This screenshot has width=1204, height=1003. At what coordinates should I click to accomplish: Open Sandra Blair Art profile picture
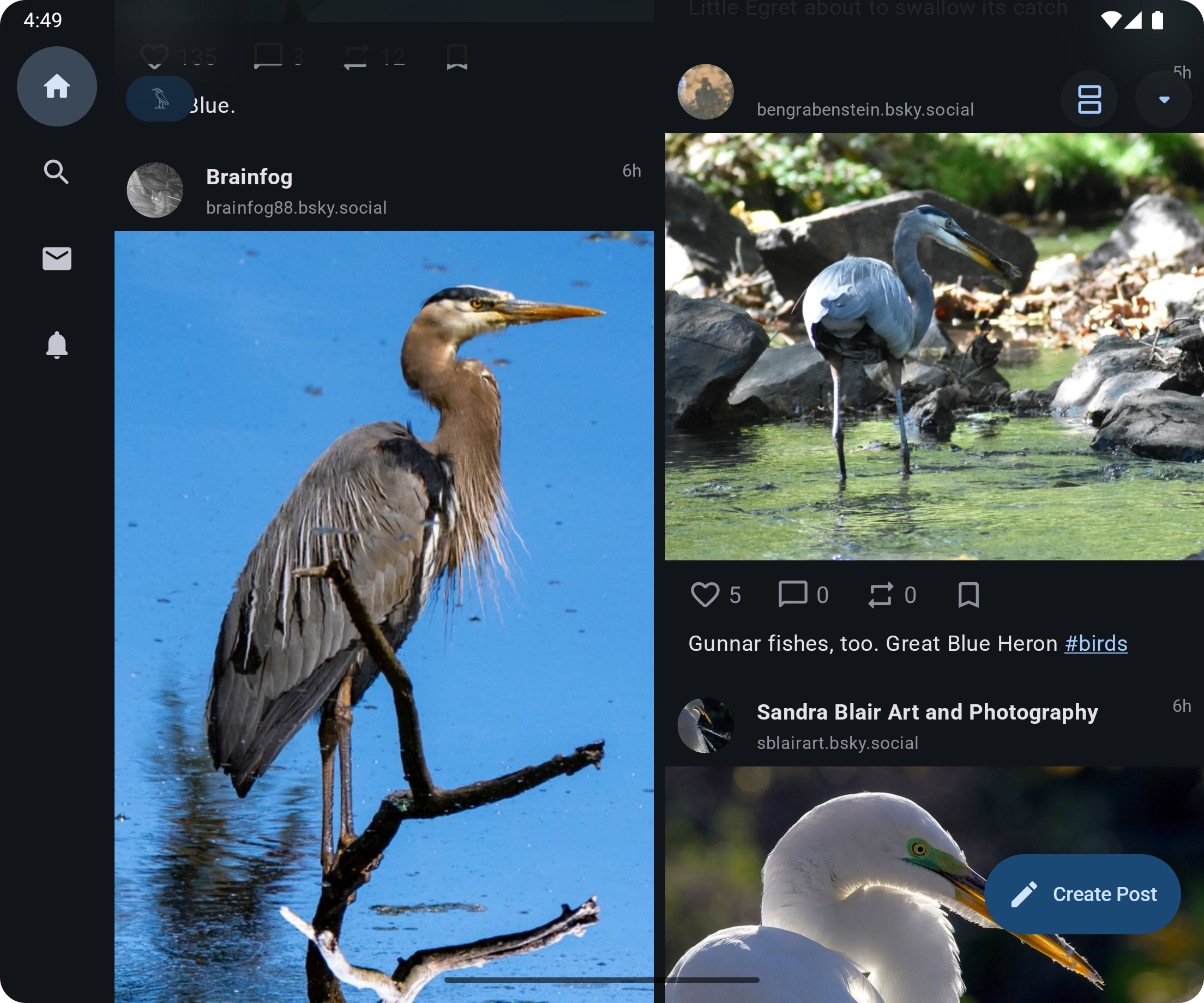point(706,726)
